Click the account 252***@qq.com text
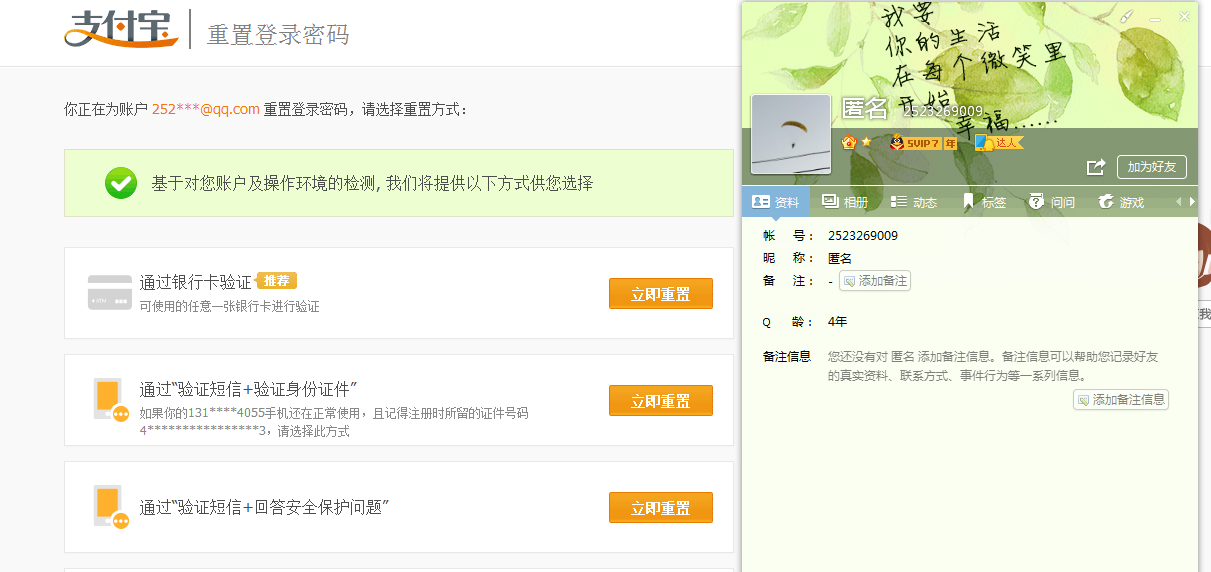This screenshot has height=572, width=1211. point(206,109)
